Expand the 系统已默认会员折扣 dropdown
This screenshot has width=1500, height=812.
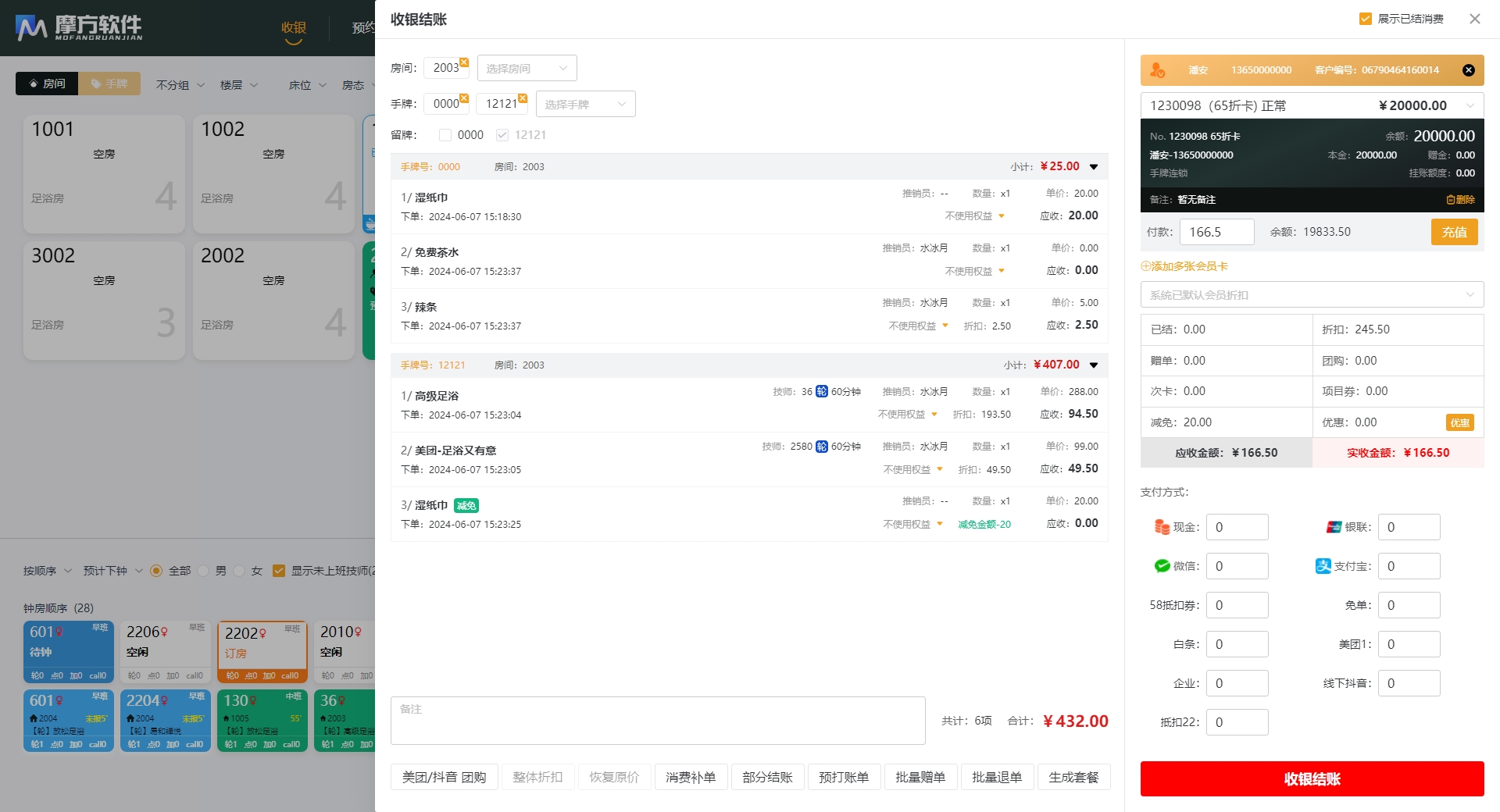[1312, 294]
